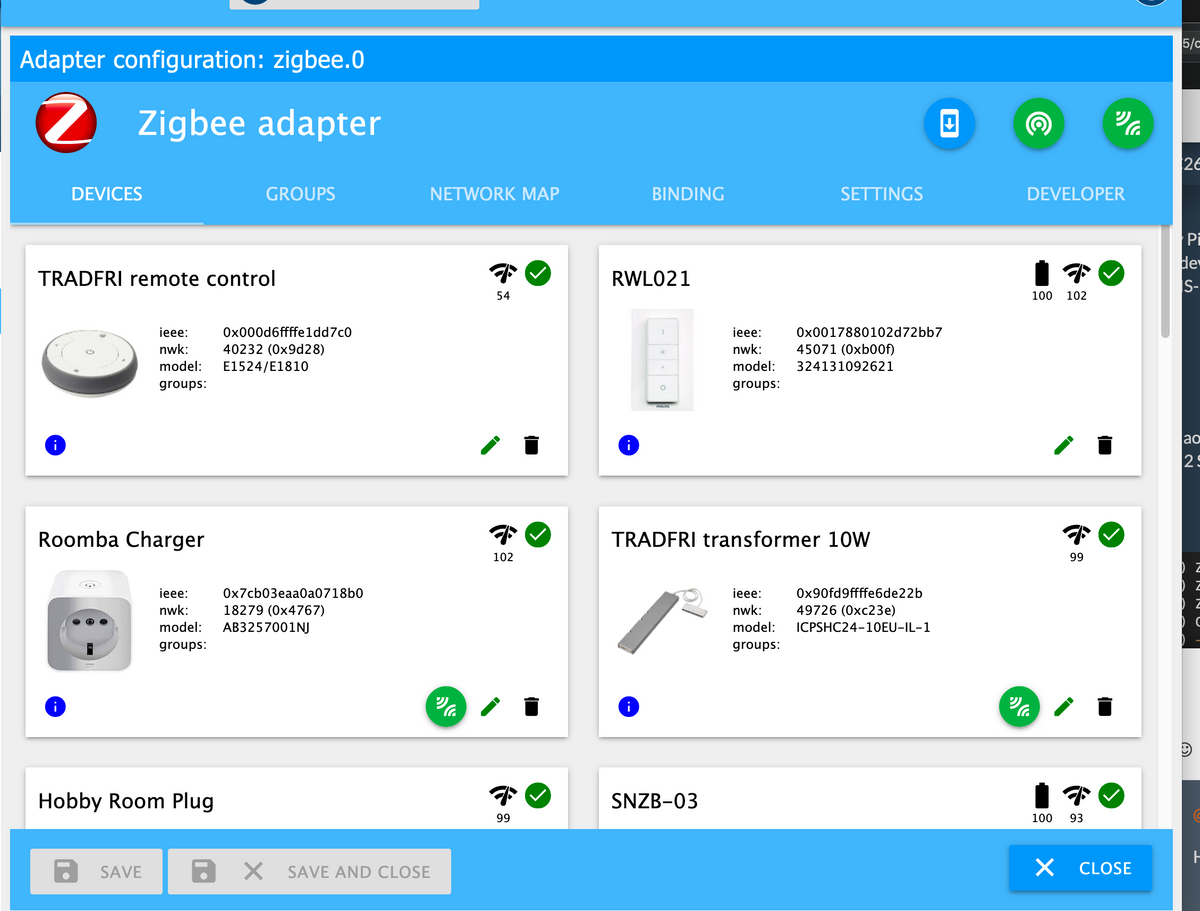Click nwk value 49726 (0xc23e)
The width and height of the screenshot is (1200, 911).
point(846,610)
